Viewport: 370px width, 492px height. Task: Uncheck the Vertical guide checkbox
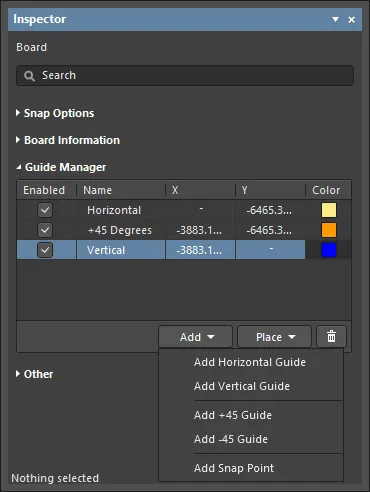pyautogui.click(x=45, y=250)
